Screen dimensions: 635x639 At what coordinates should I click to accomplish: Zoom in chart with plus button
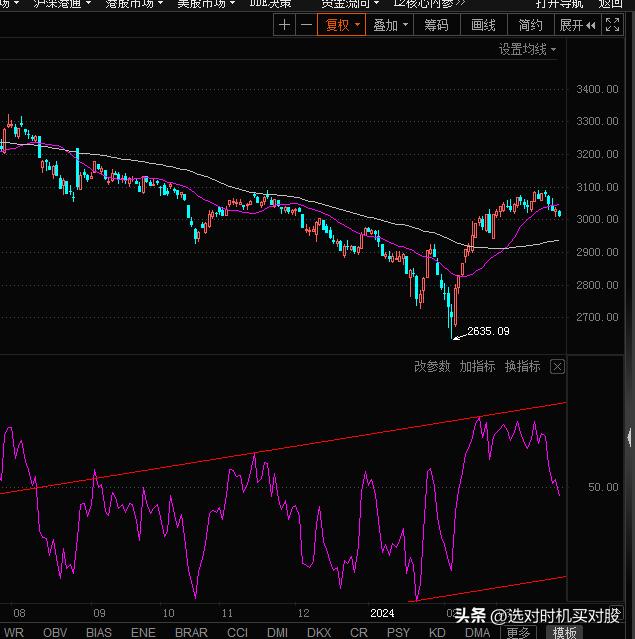(x=284, y=25)
